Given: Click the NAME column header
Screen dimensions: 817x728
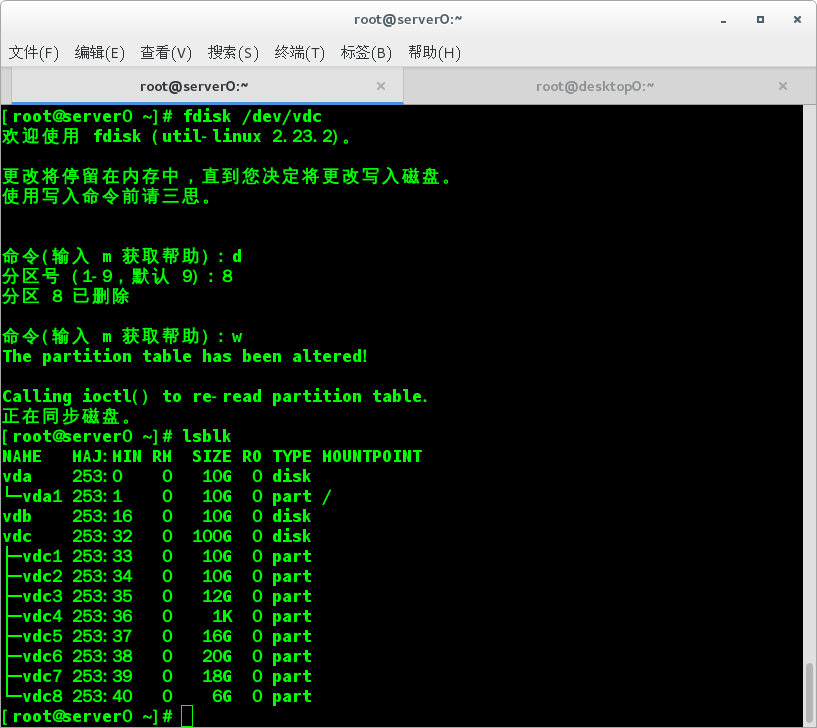Looking at the screenshot, I should (22, 456).
